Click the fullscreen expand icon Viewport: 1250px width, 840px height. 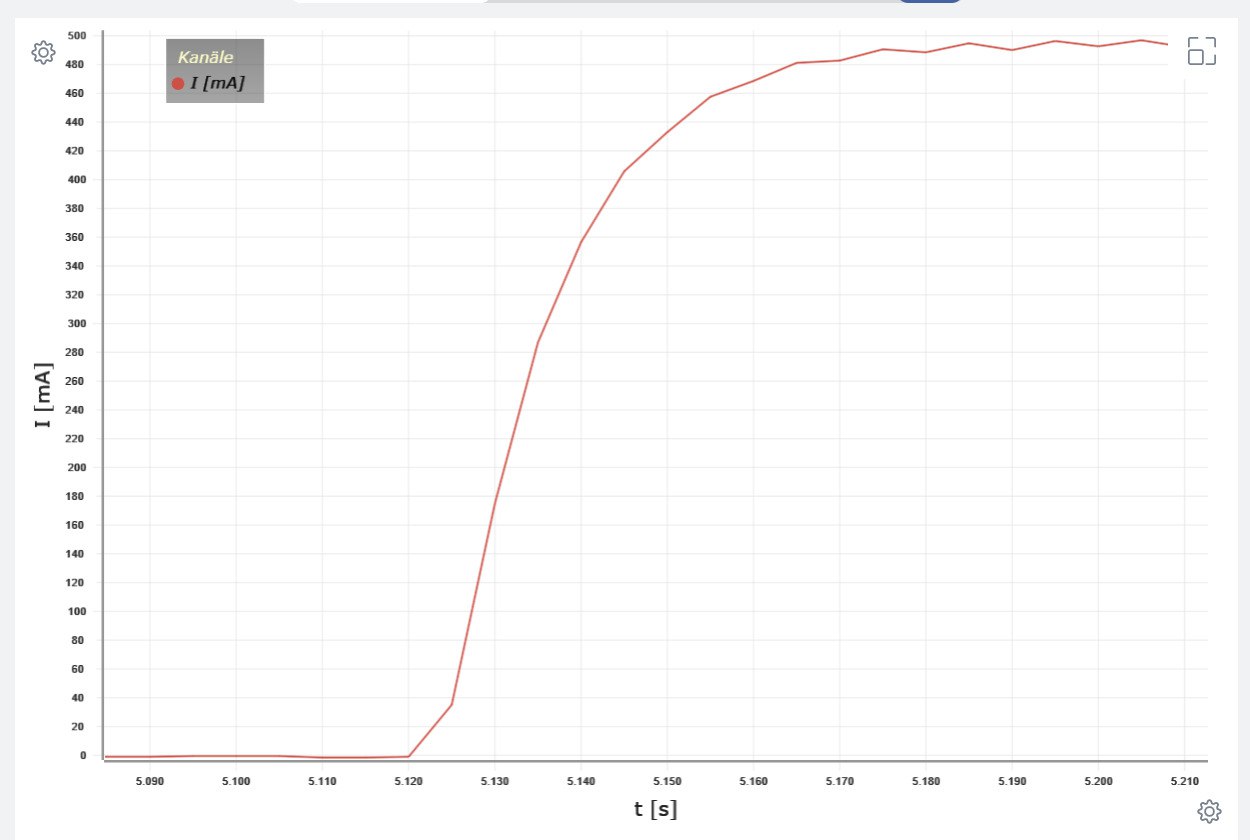pos(1201,51)
